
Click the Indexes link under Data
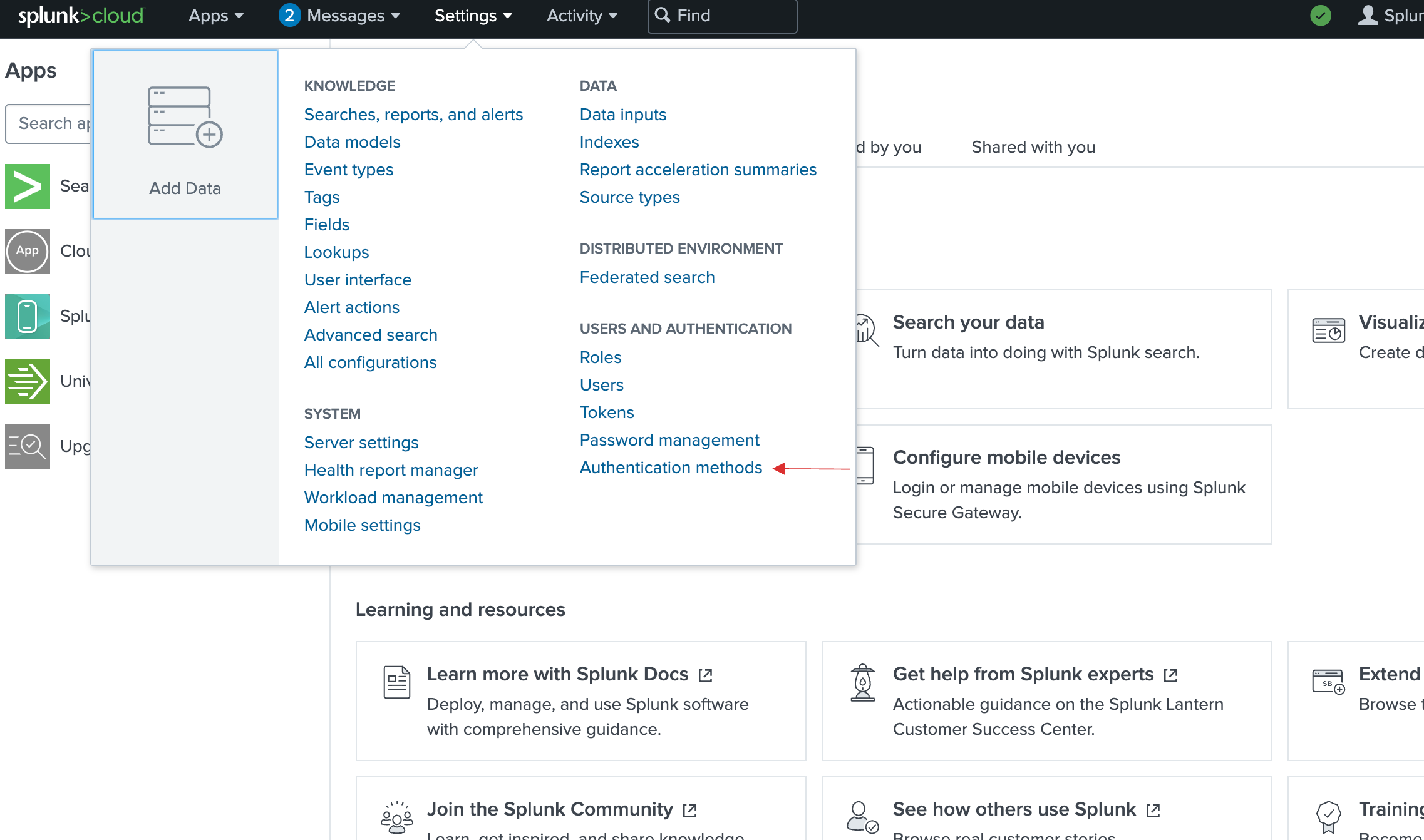[x=609, y=142]
